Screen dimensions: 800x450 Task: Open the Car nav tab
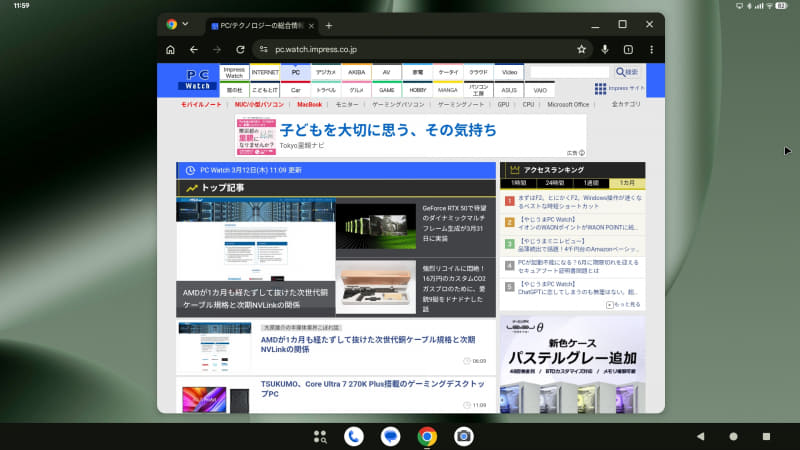tap(295, 90)
